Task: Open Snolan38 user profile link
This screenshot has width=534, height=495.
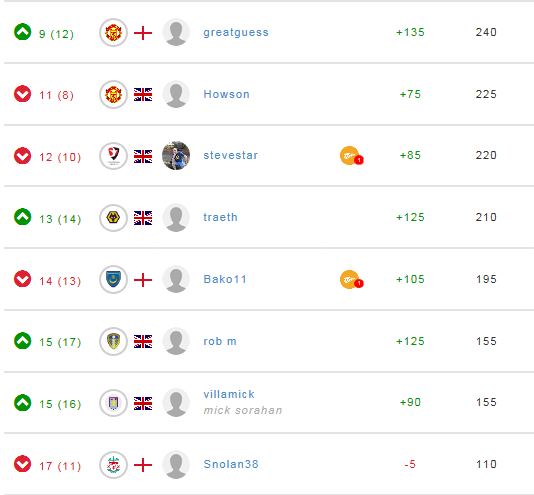Action: click(231, 464)
